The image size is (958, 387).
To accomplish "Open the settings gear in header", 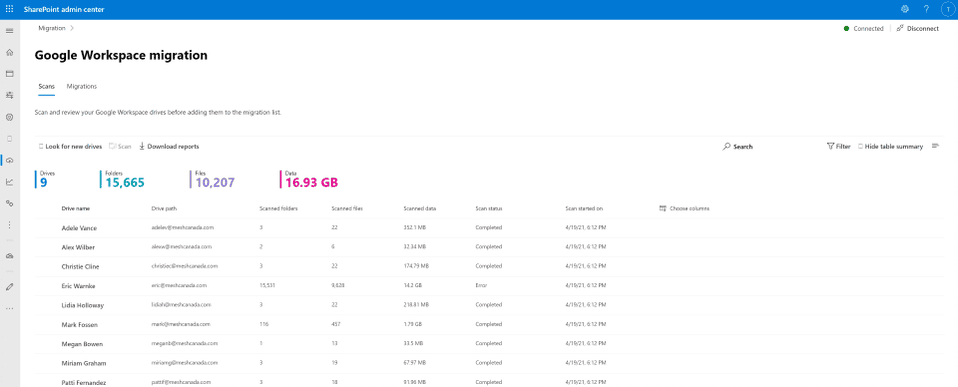I will coord(905,9).
